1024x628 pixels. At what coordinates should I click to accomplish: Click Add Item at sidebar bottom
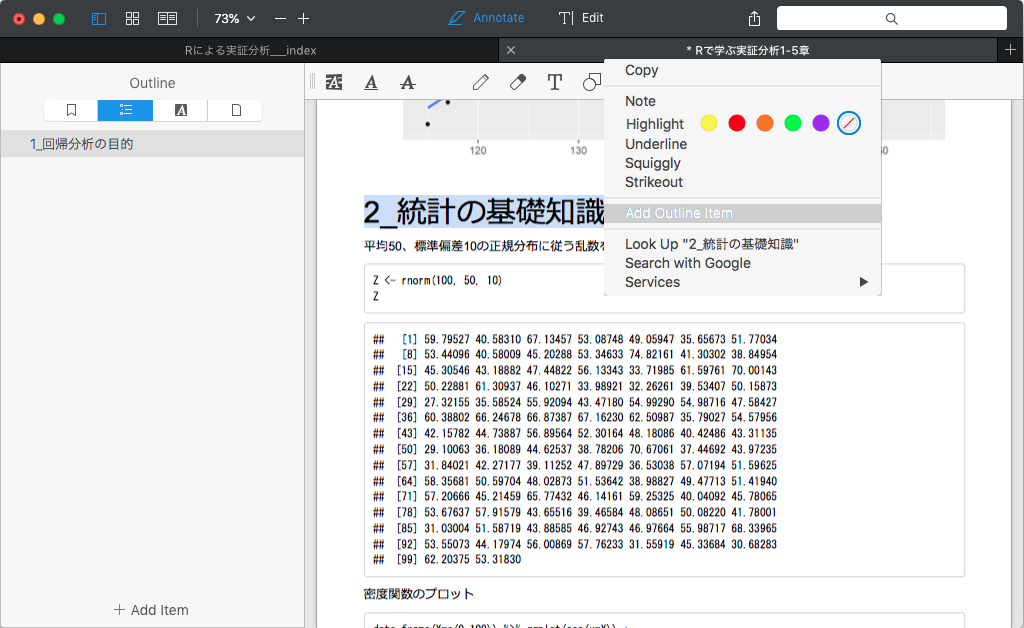pos(150,609)
